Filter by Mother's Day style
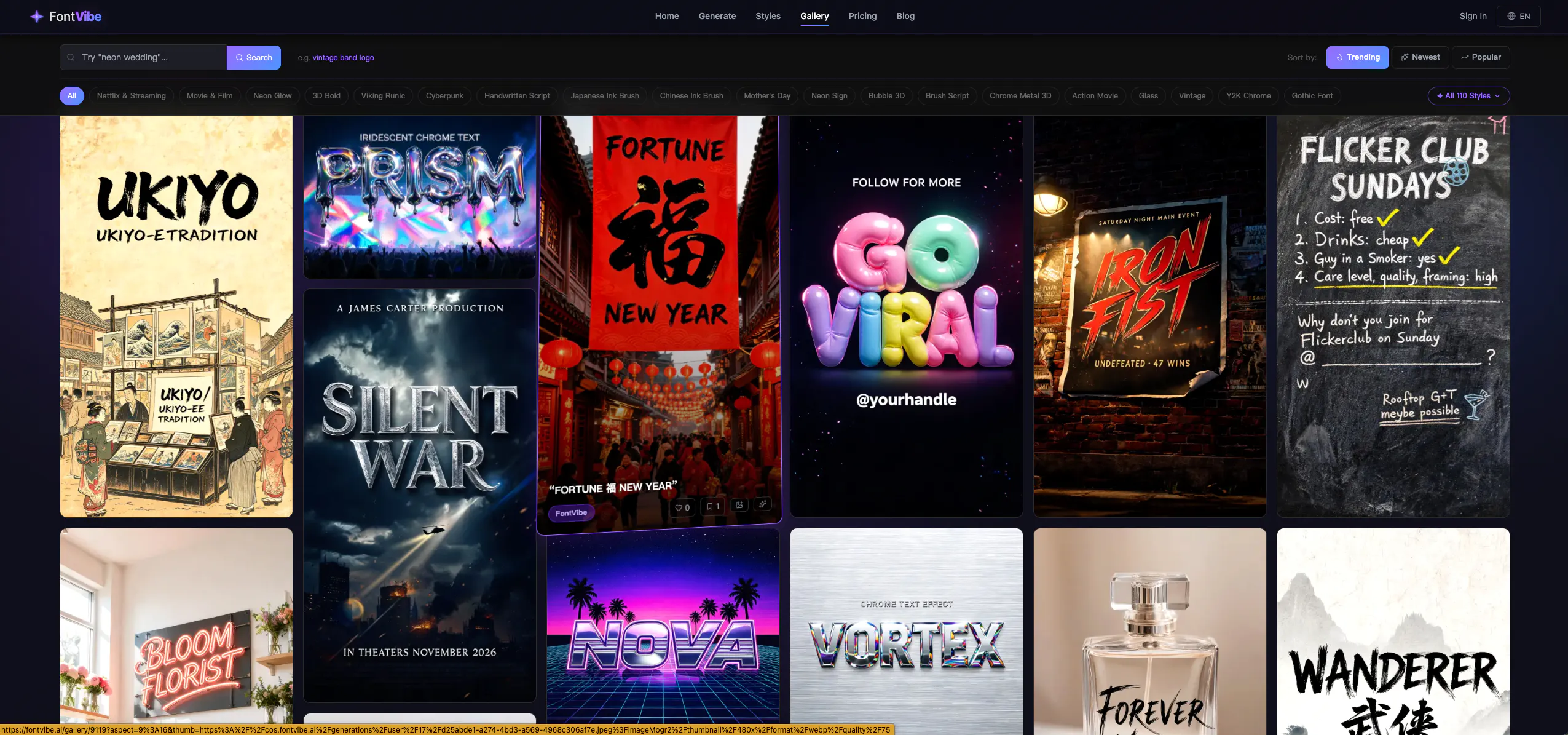 tap(767, 96)
